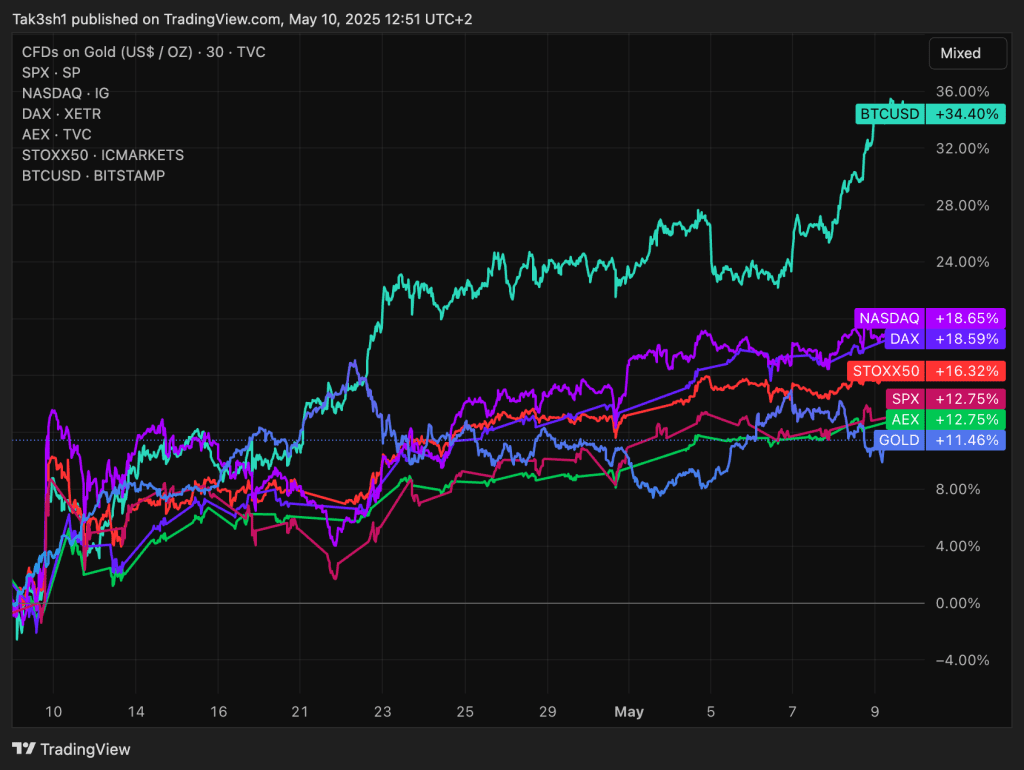1024x770 pixels.
Task: Click the 24.00% price axis label
Action: 962,262
